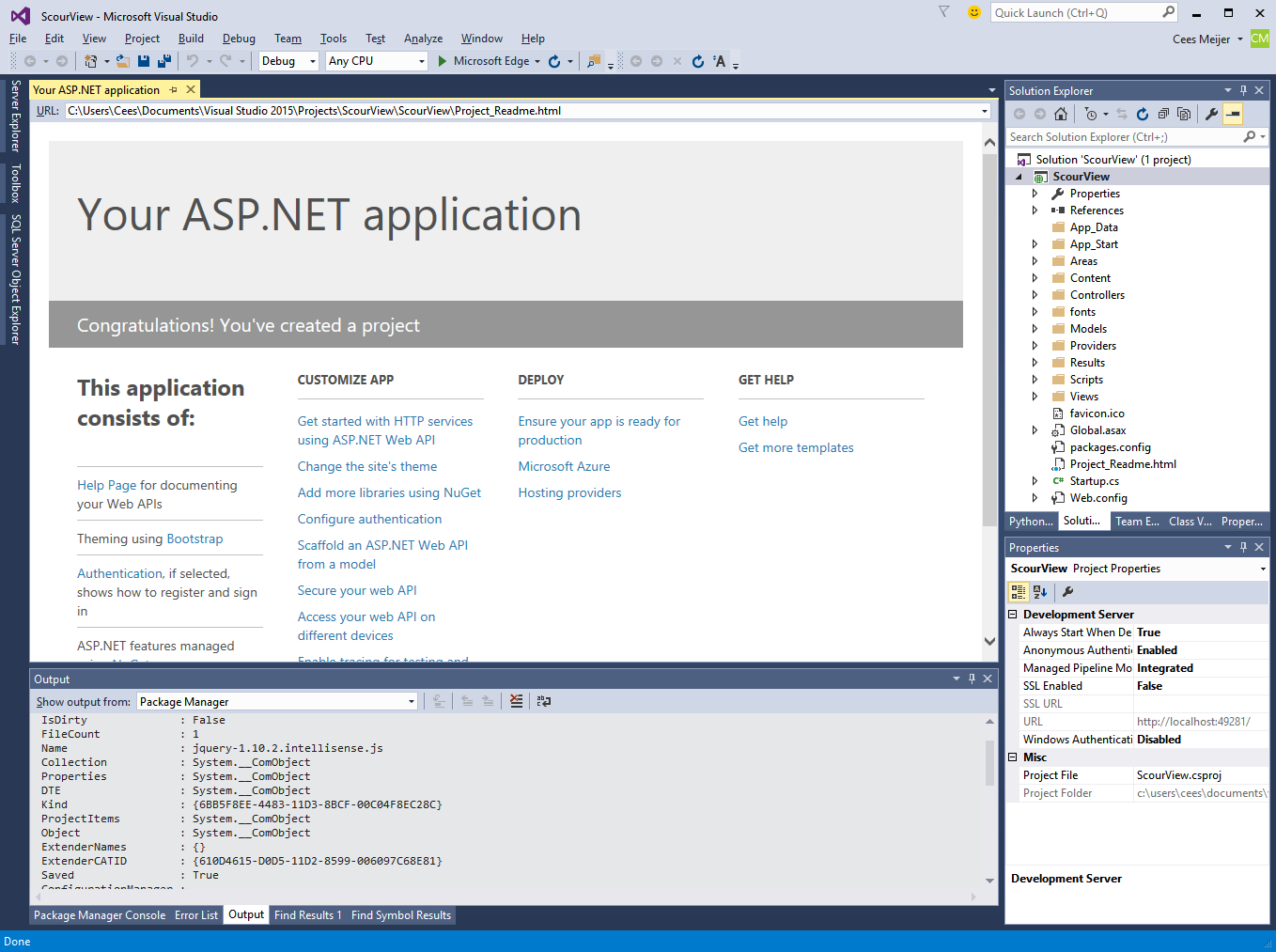Toggle Preview Selected Items in Solution Explorer
The width and height of the screenshot is (1276, 952).
1233,114
